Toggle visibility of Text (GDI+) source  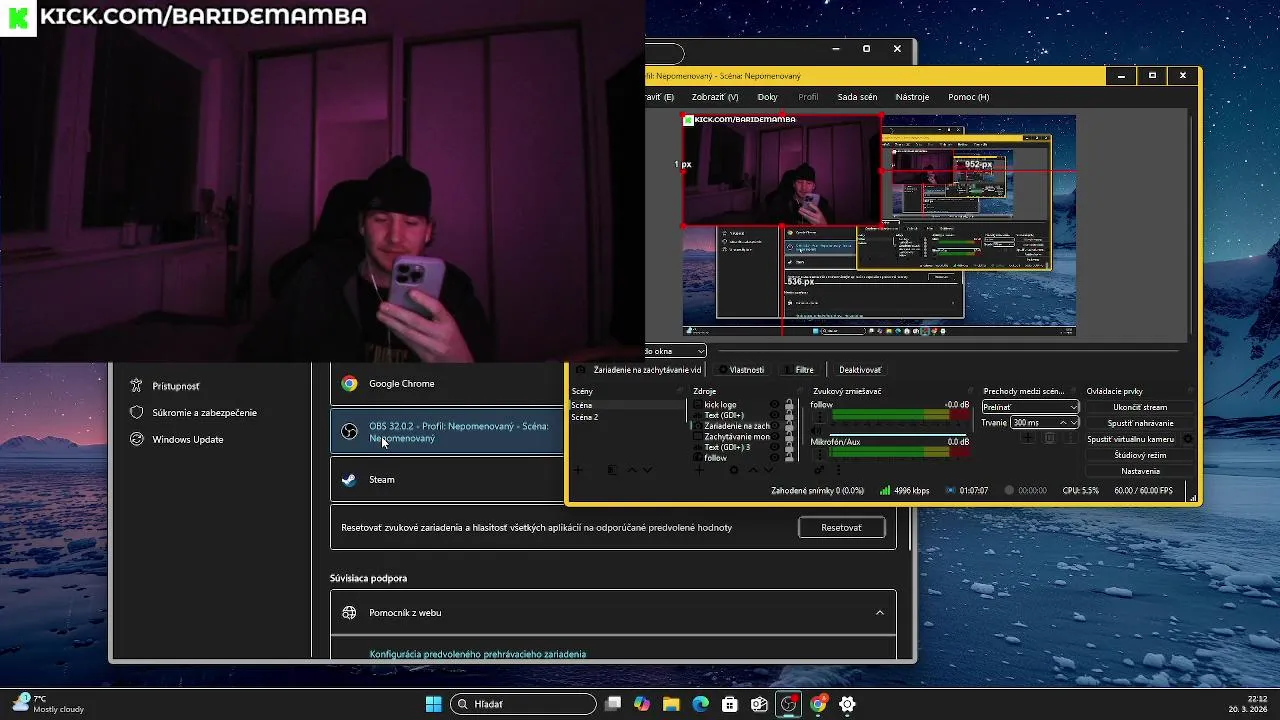[x=774, y=415]
